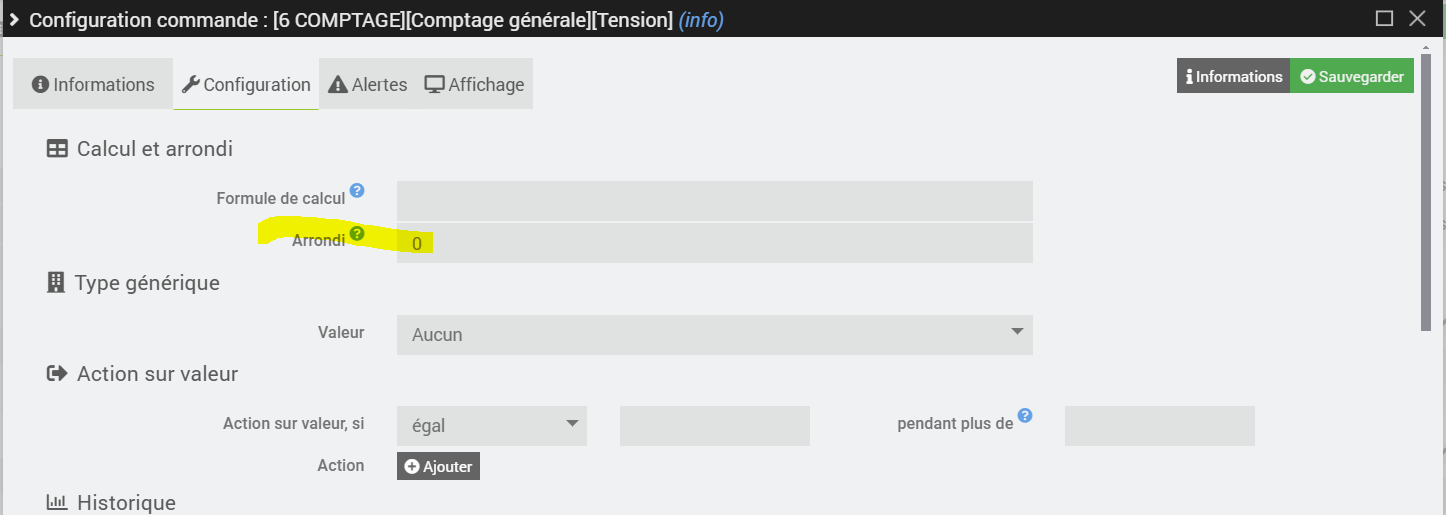Viewport: 1446px width, 515px height.
Task: Click the Formule de calcul input field
Action: point(714,200)
